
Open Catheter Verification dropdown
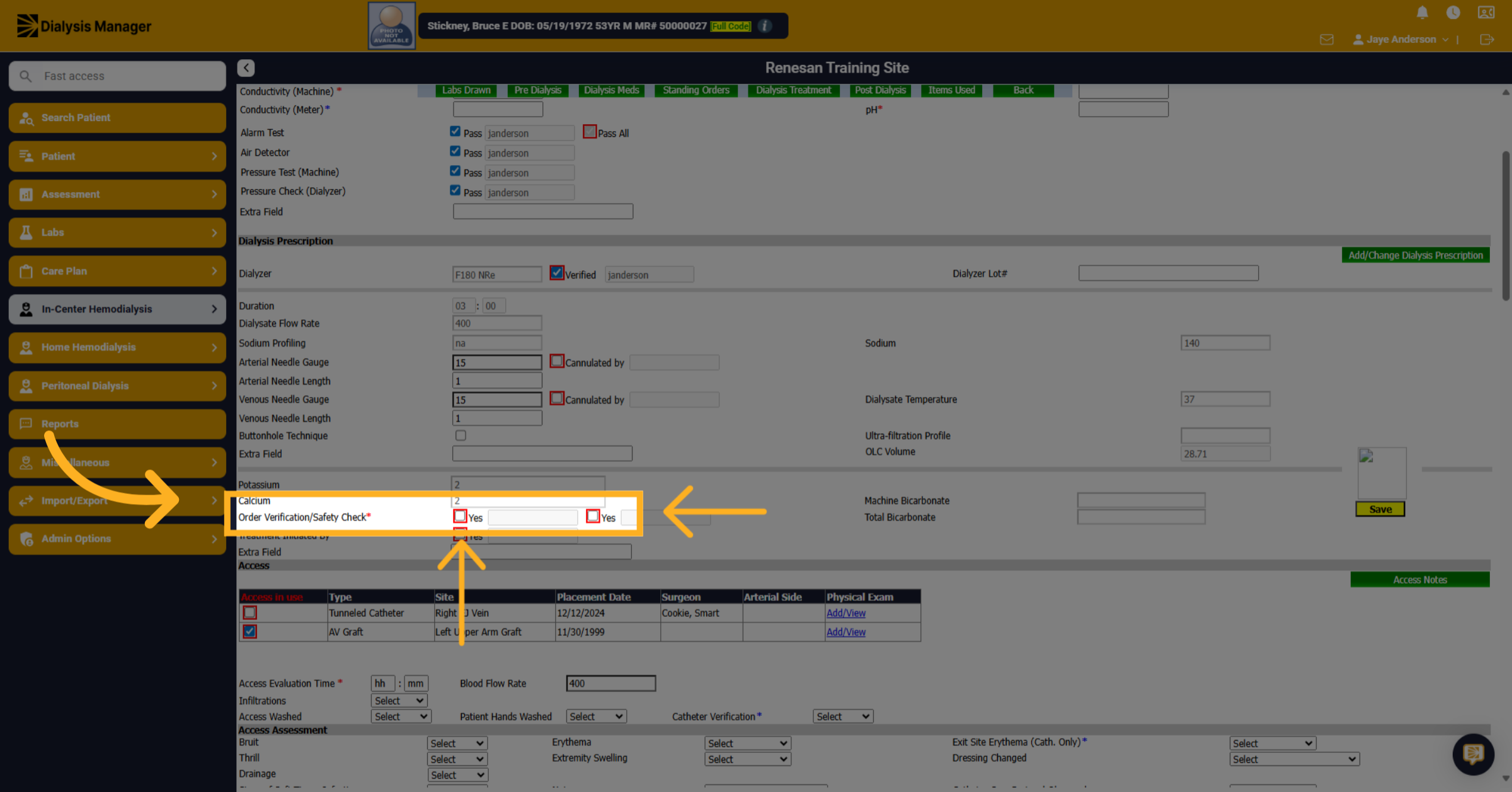tap(843, 716)
